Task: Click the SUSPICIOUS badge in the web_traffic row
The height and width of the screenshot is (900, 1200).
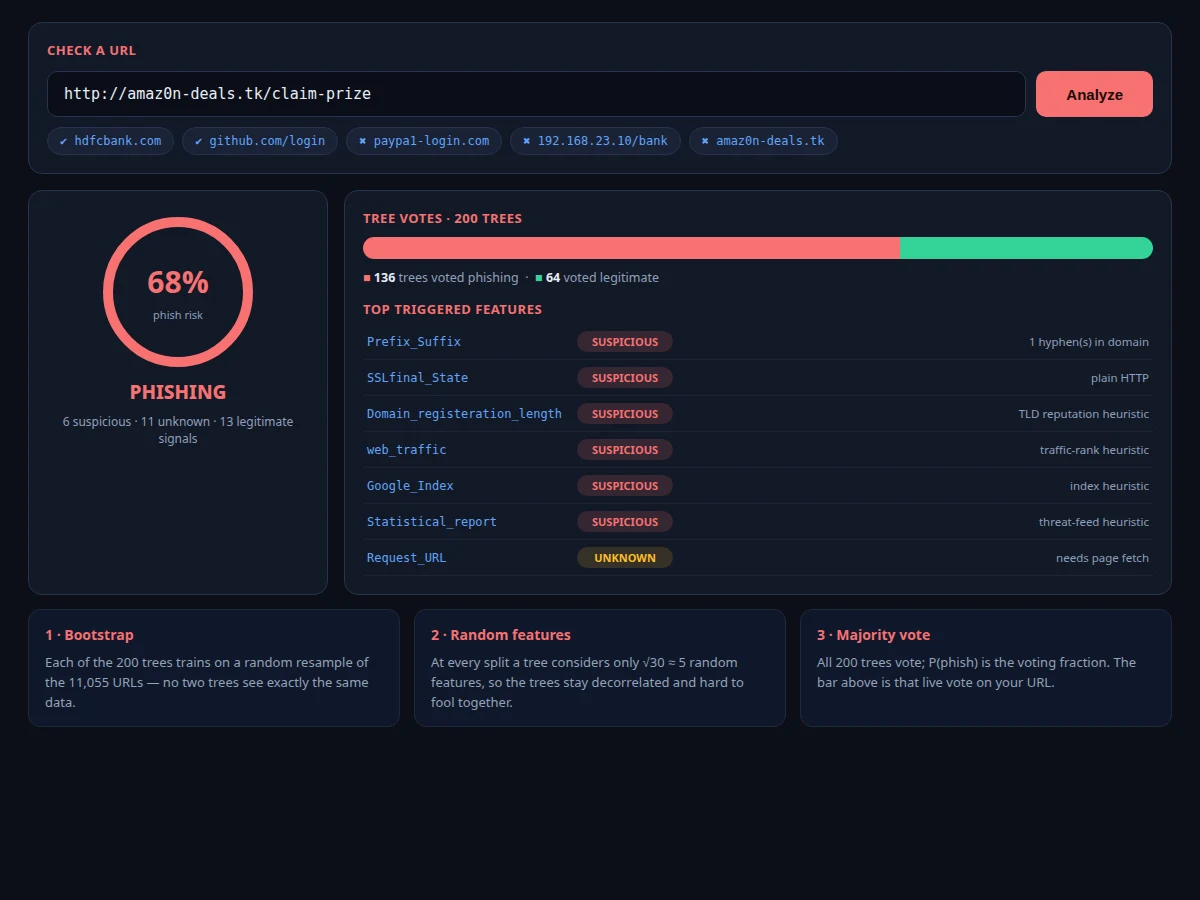Action: point(625,450)
